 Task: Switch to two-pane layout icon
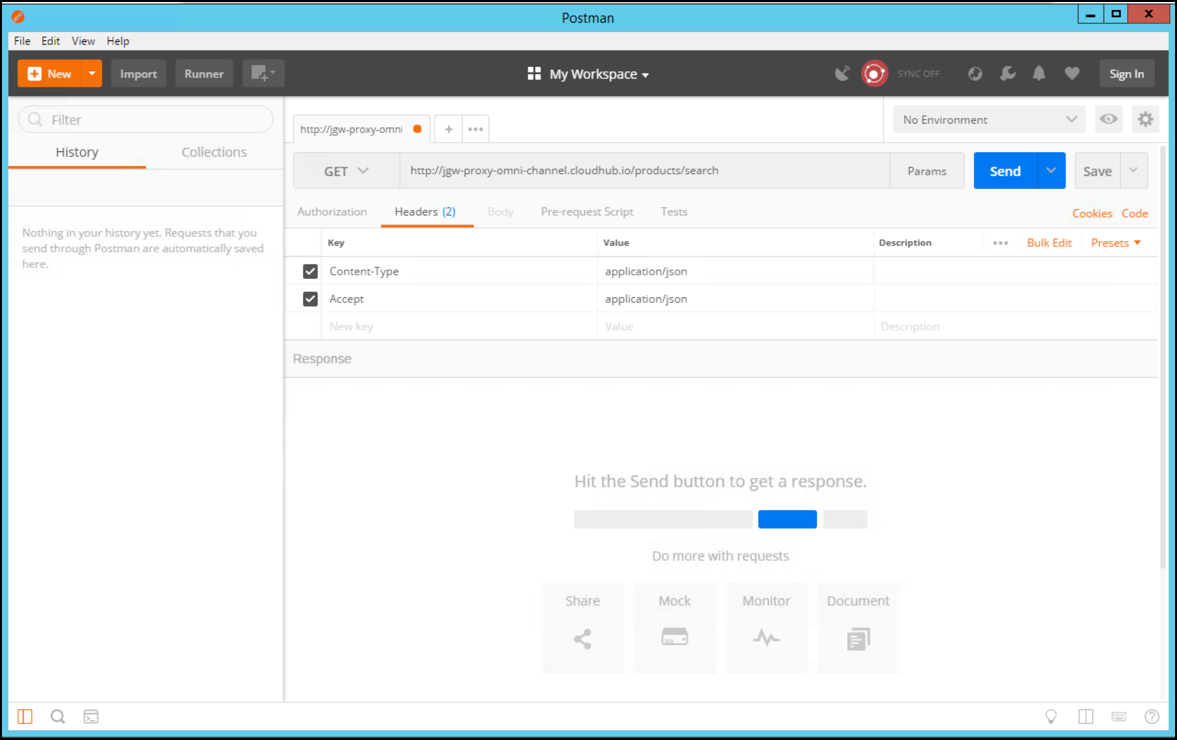1085,717
